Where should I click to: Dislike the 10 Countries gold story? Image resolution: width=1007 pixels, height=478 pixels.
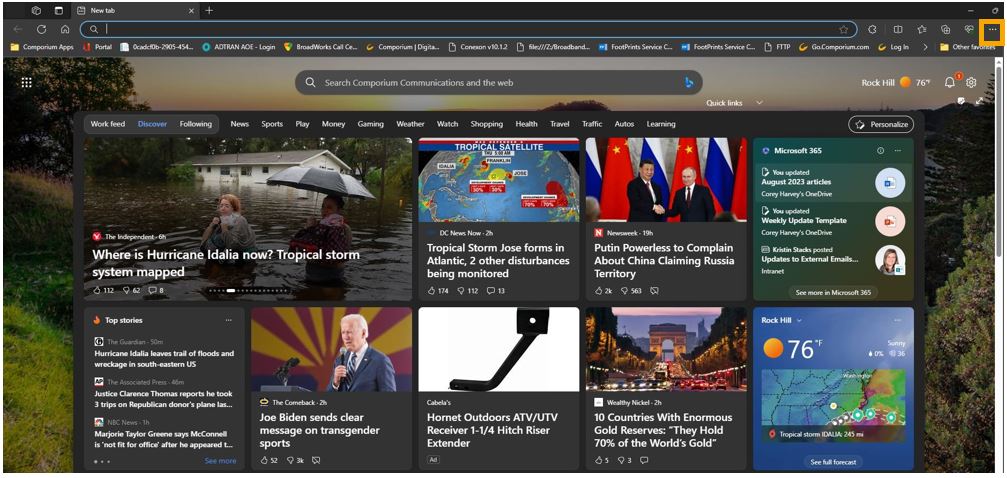coord(622,460)
